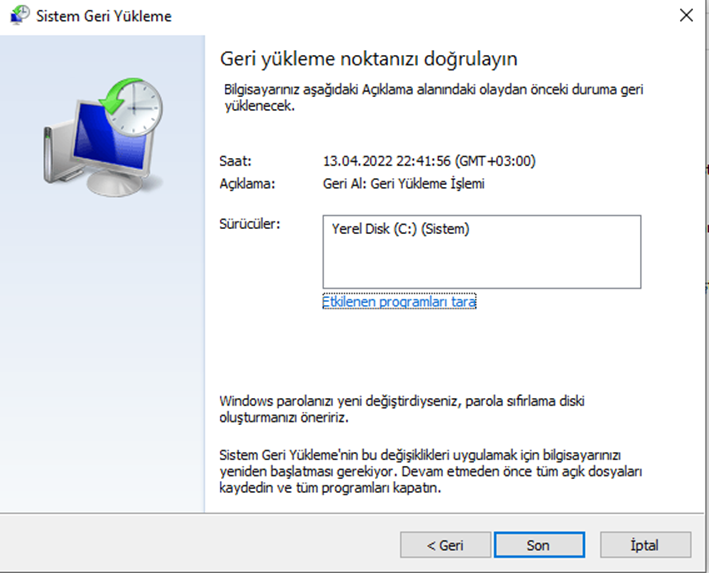Click the intro text starting Bilgisayarınız aşağıdaki Açıklama
This screenshot has height=573, width=709.
click(x=434, y=97)
